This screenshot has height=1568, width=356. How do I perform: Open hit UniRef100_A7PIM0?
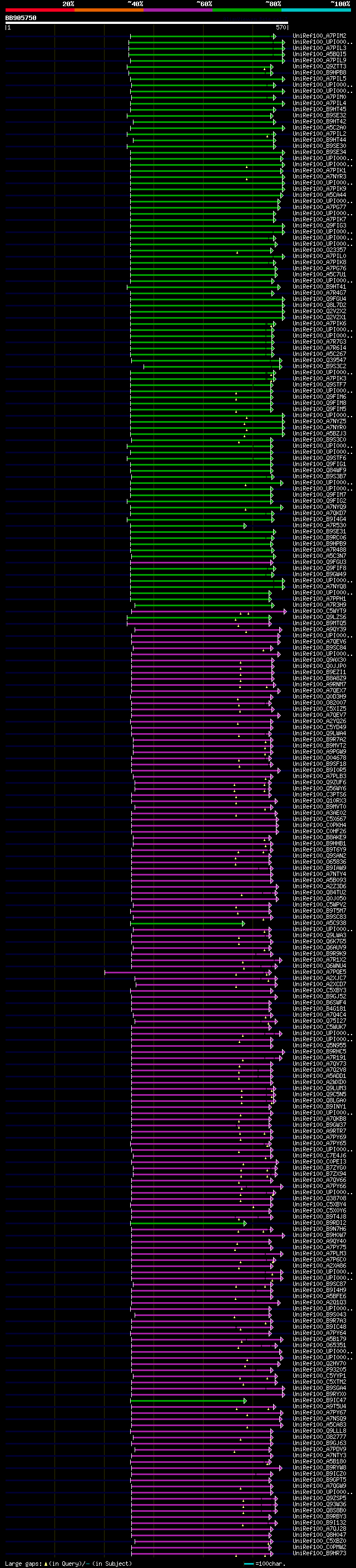(319, 97)
